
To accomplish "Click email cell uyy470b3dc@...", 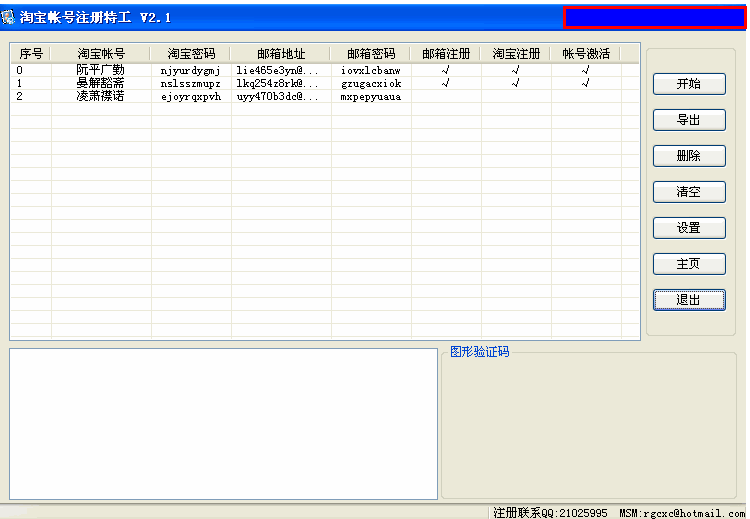I will [277, 96].
